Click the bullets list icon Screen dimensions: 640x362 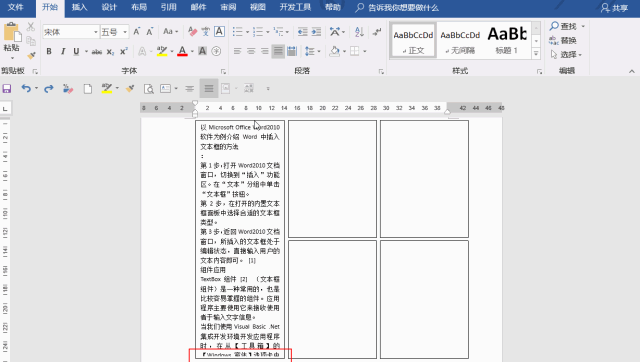(x=238, y=31)
